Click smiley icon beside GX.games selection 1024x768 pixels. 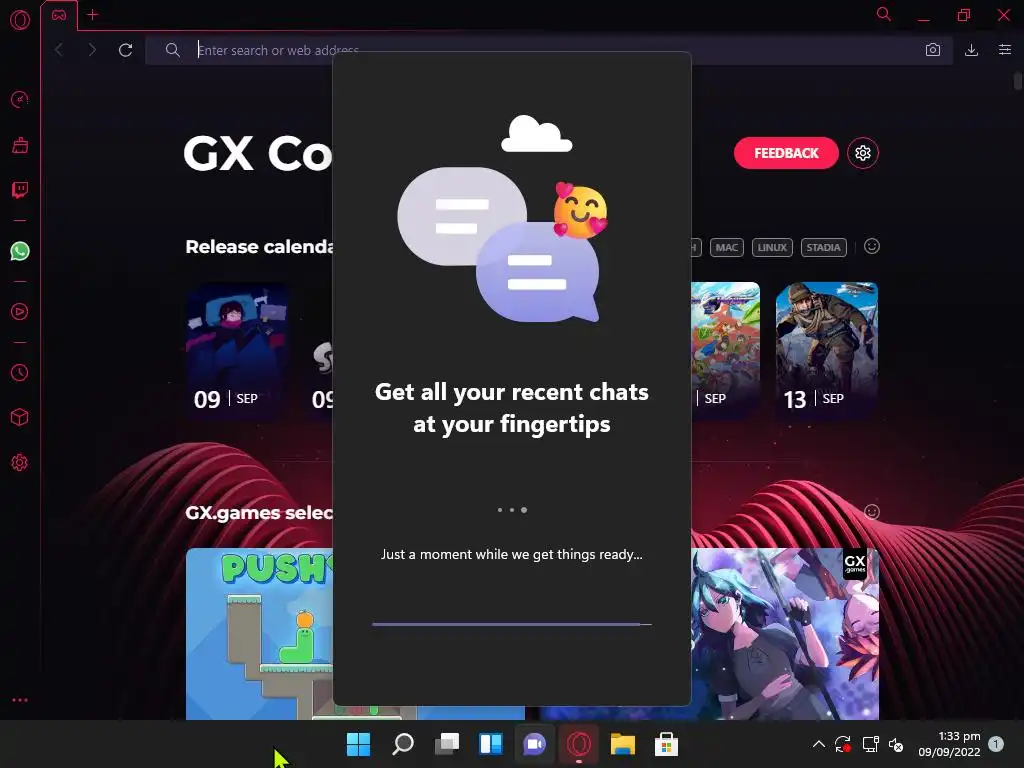[872, 511]
